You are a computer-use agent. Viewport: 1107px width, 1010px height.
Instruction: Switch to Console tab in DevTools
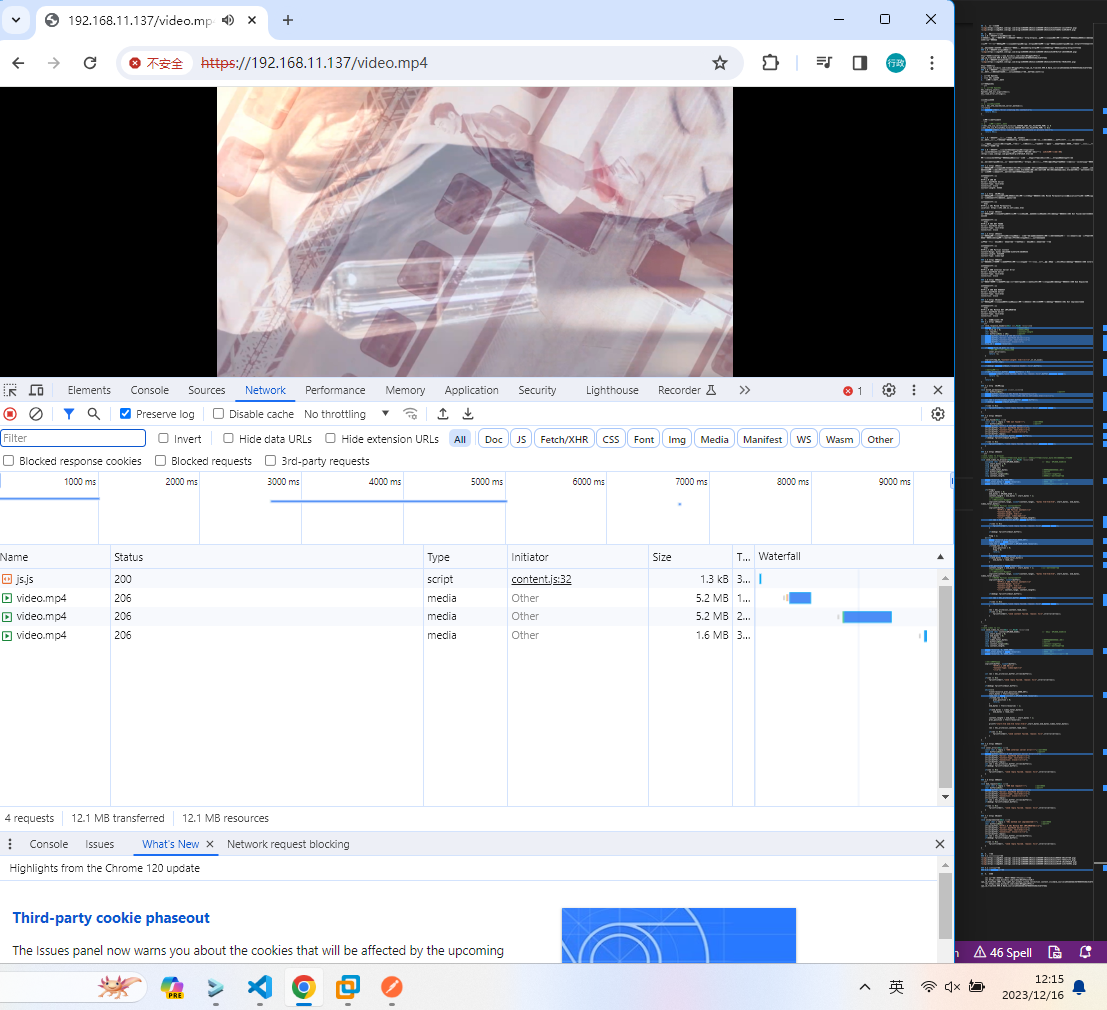pyautogui.click(x=150, y=390)
